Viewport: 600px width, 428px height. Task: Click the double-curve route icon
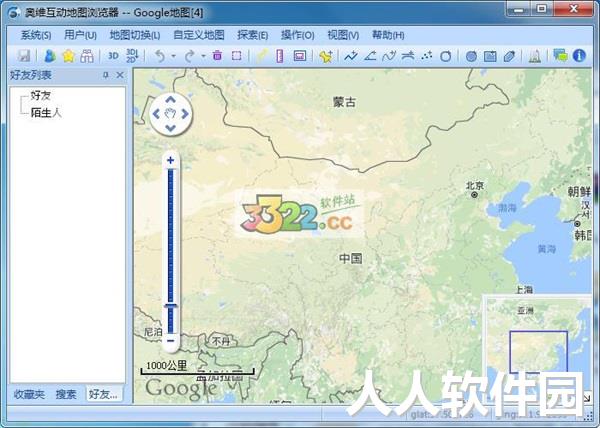(408, 56)
